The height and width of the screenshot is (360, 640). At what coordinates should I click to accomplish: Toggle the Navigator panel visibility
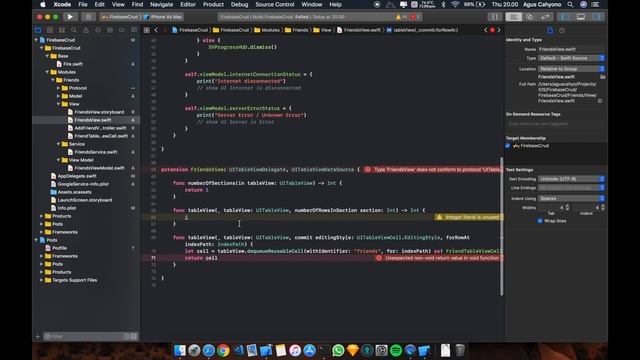[x=565, y=17]
